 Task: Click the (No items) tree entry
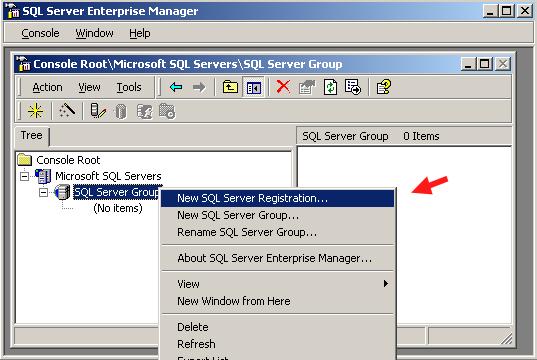point(118,208)
